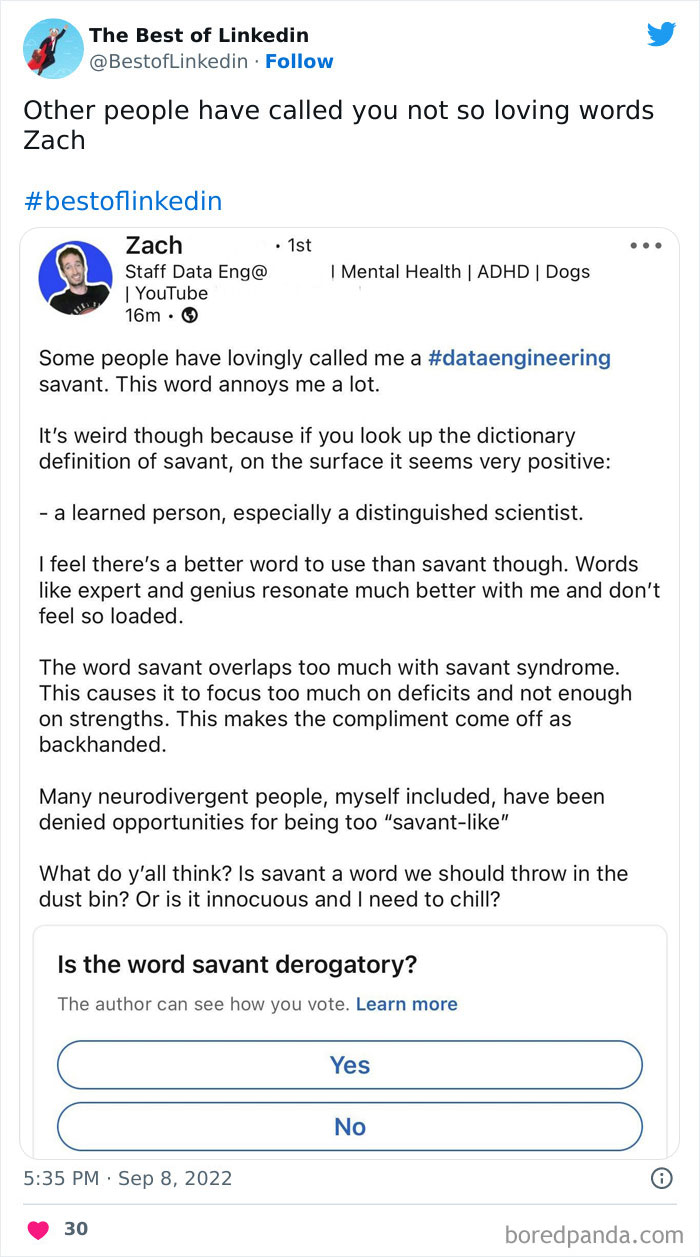Select No on the savant poll
The width and height of the screenshot is (700, 1257).
(x=349, y=1126)
